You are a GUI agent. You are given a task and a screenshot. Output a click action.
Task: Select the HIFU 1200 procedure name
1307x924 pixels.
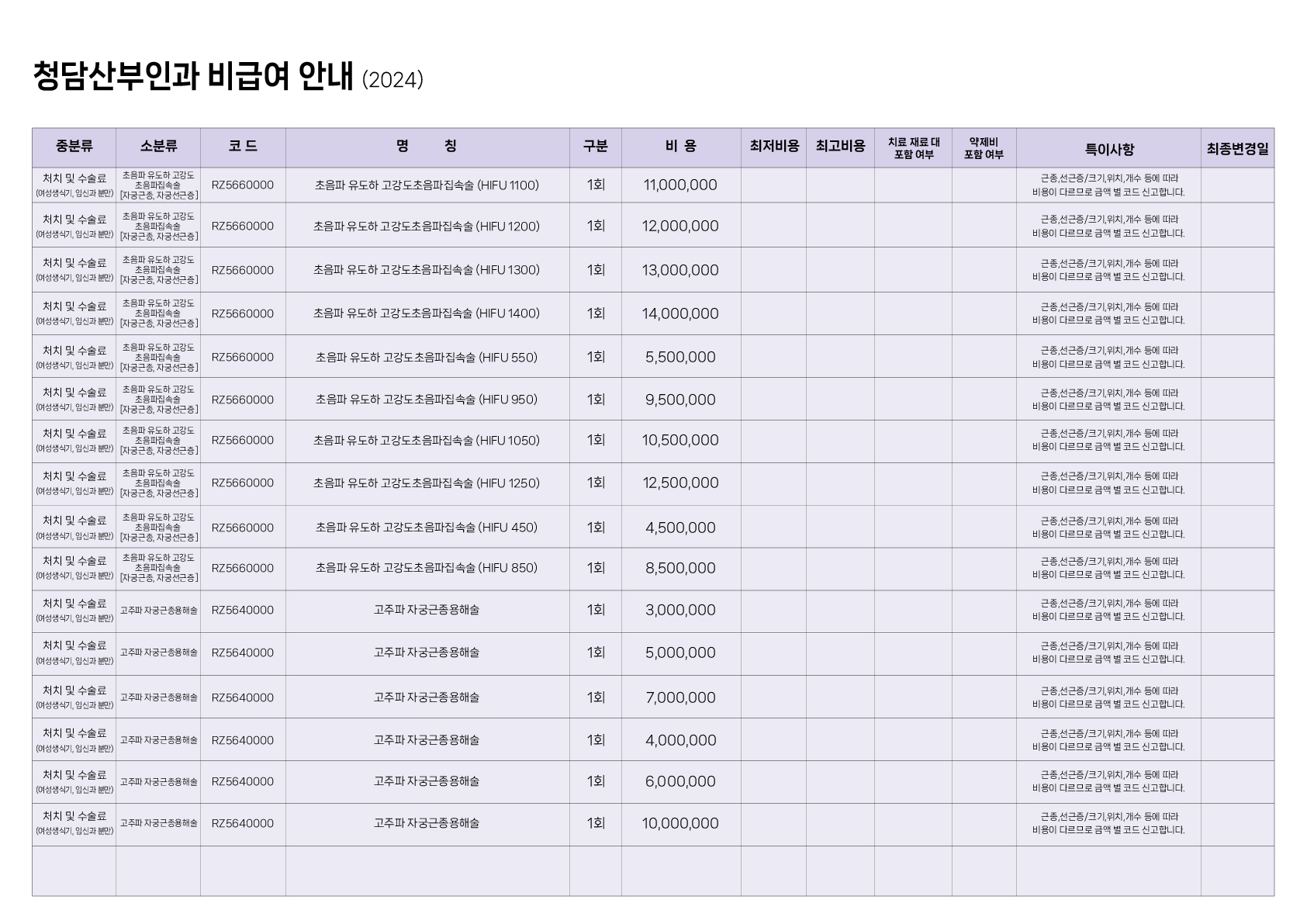(427, 226)
